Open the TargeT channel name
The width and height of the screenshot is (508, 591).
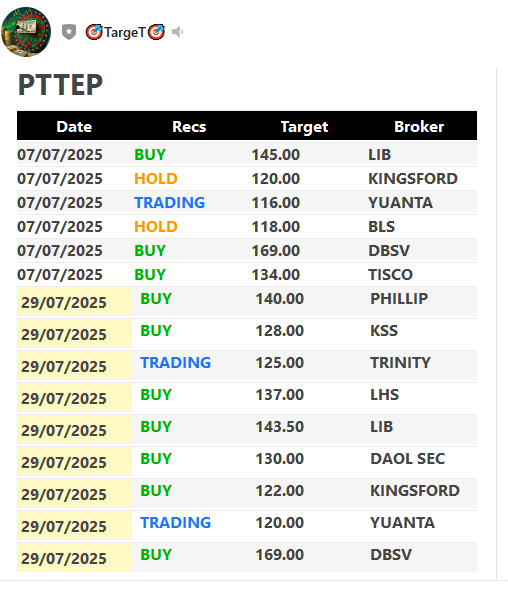point(125,32)
